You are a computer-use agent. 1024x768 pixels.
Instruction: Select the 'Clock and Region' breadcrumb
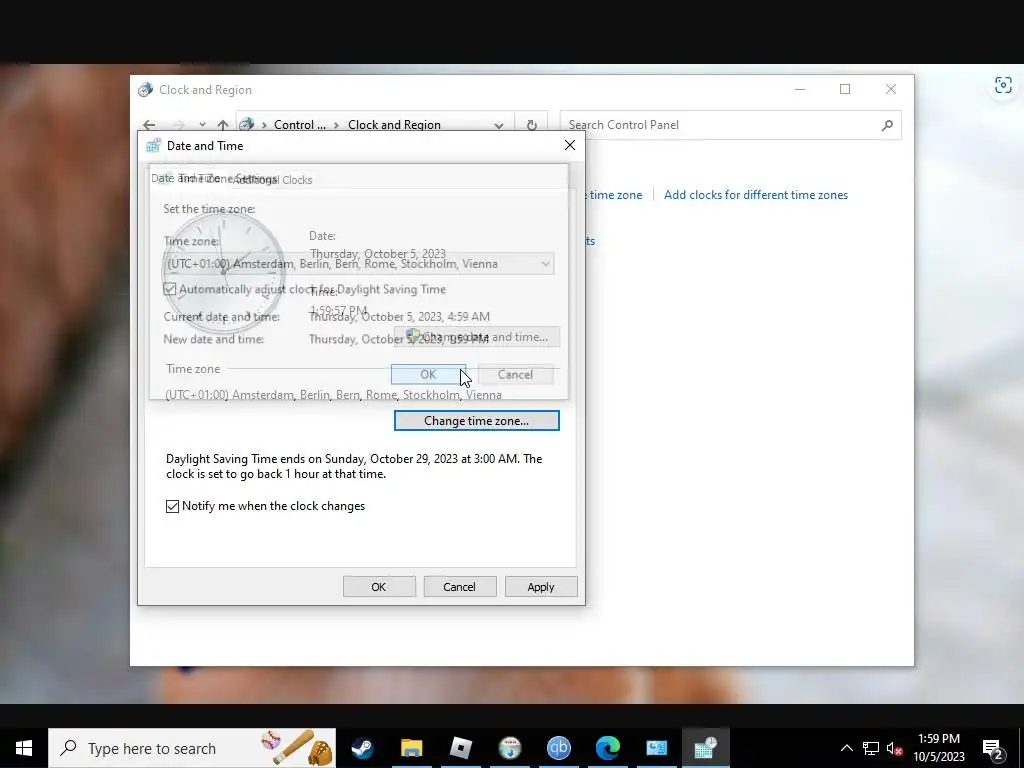coord(394,125)
